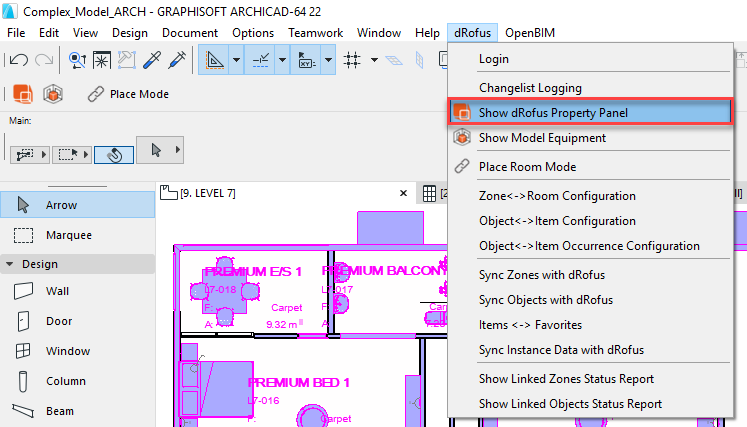Select the Wall tool

click(77, 291)
